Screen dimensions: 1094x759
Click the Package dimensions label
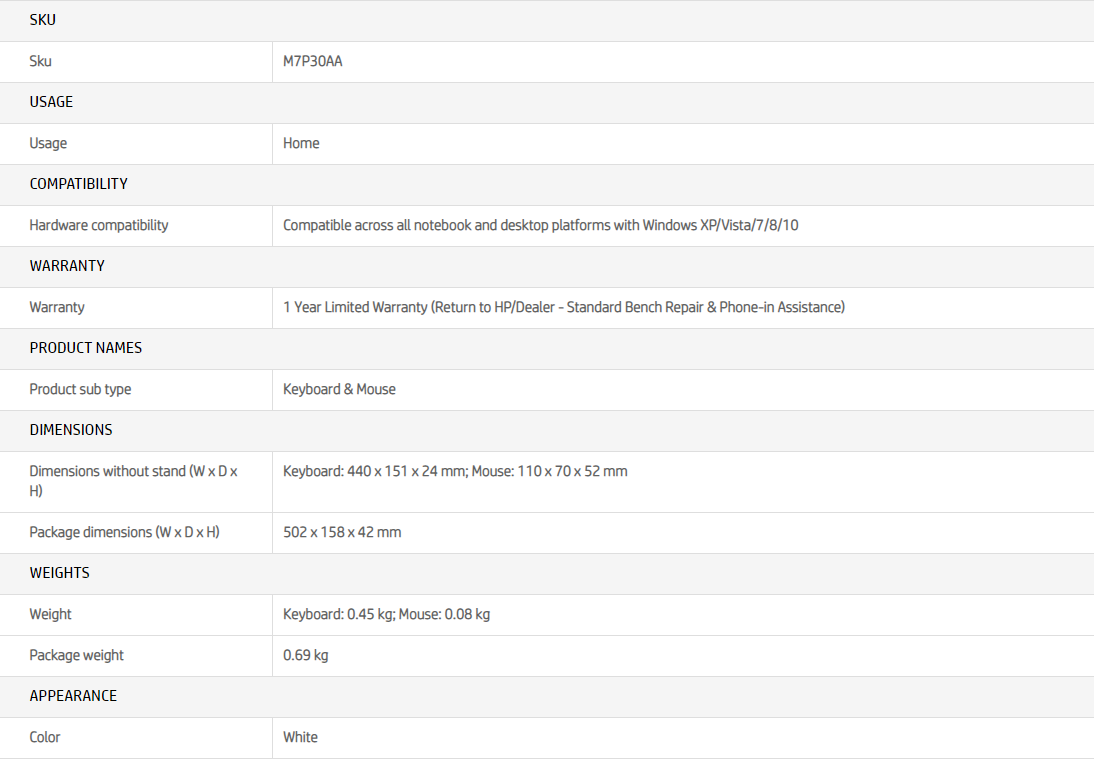124,532
